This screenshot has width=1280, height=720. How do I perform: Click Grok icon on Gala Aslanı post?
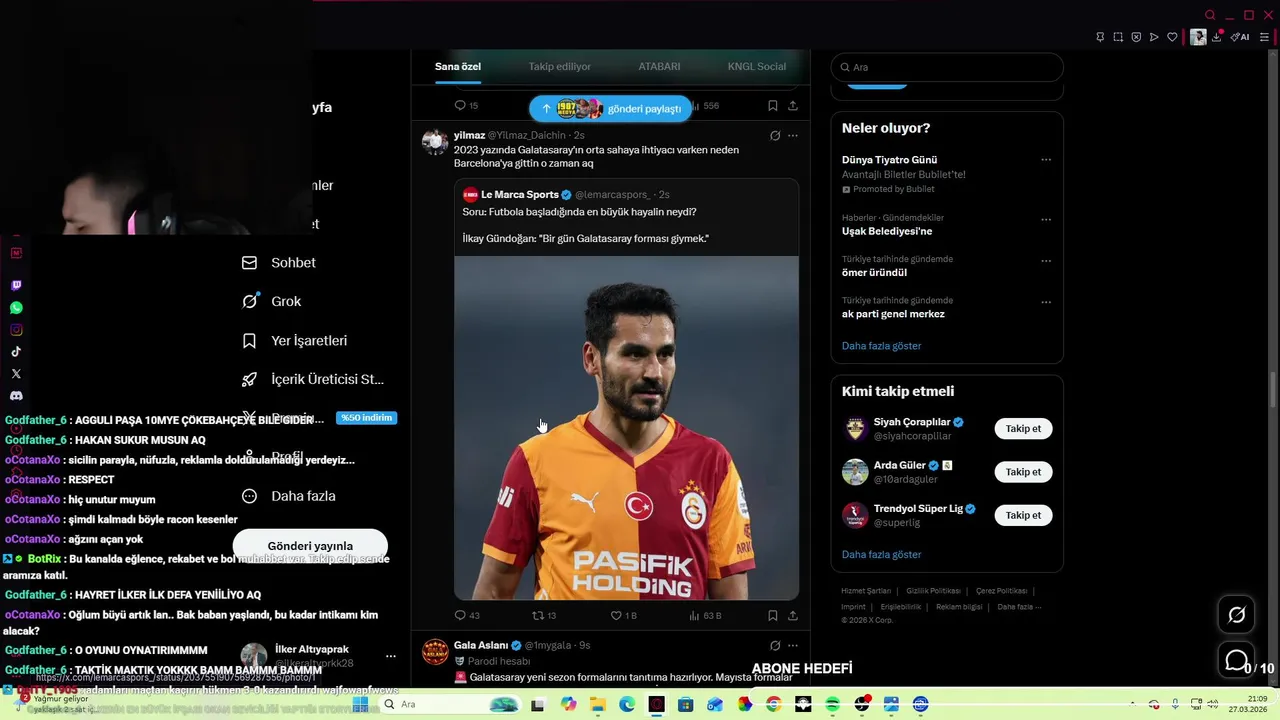[x=775, y=646]
